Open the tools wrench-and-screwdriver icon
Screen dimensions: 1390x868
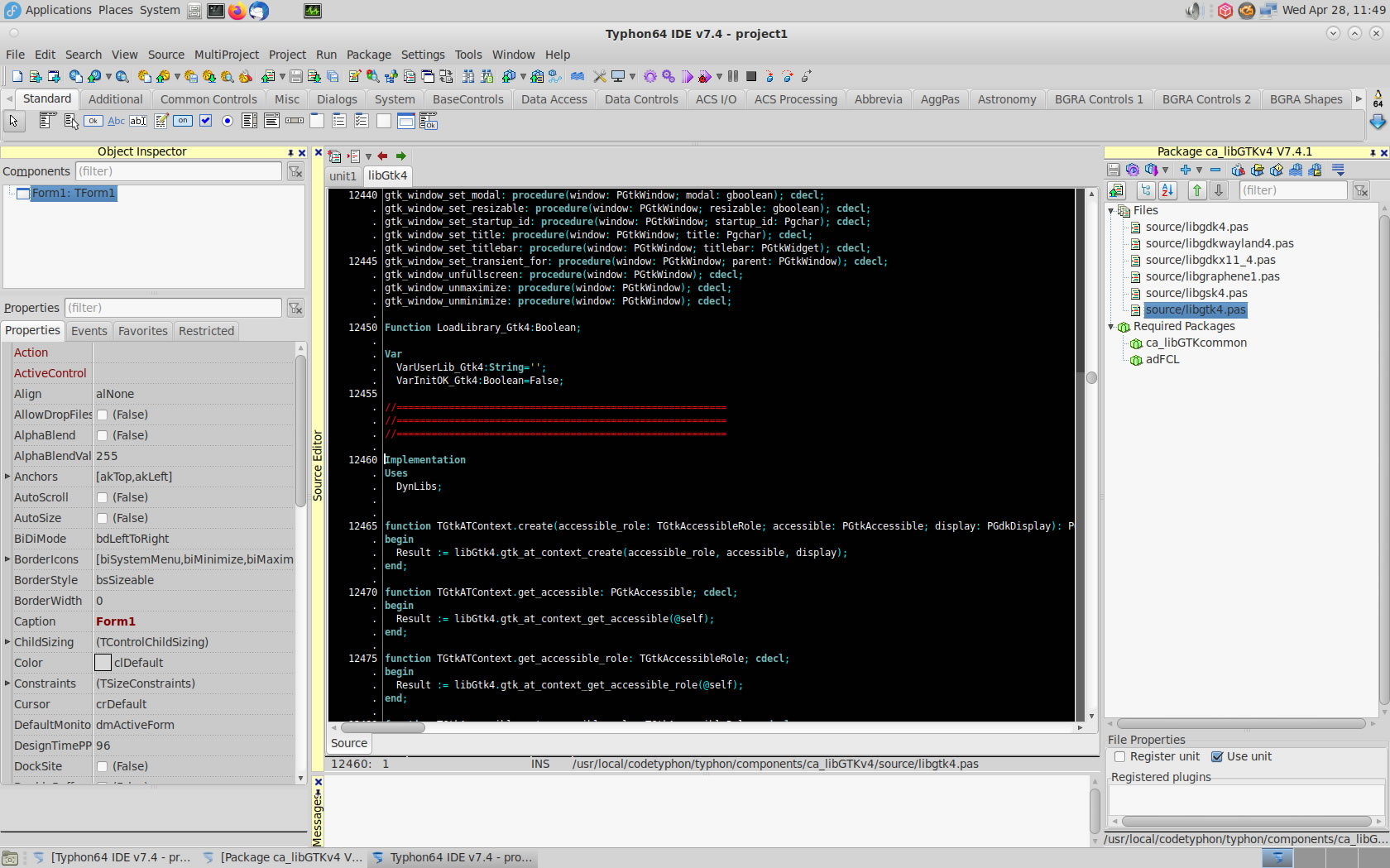600,76
